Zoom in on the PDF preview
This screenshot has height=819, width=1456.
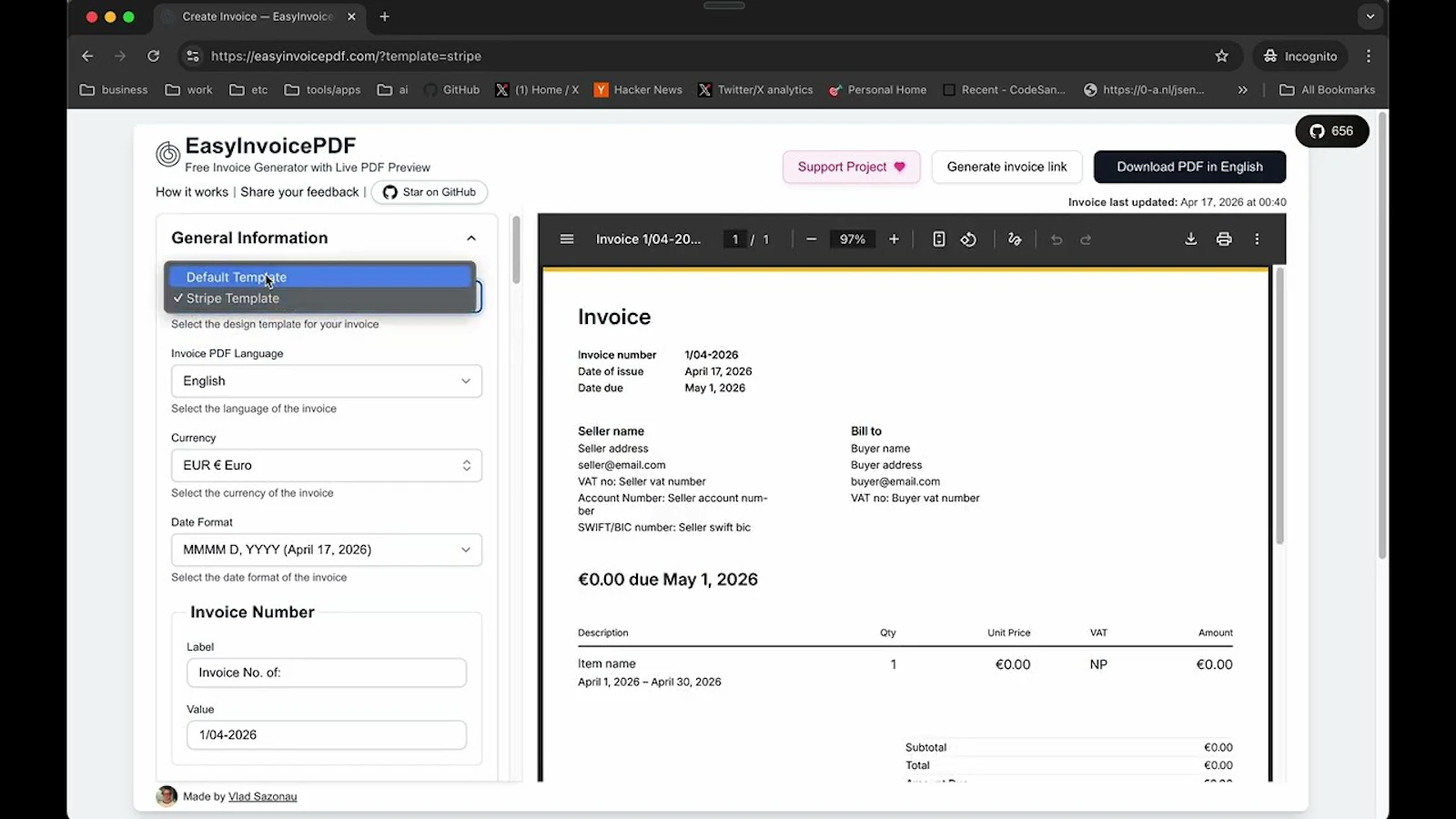pos(894,239)
